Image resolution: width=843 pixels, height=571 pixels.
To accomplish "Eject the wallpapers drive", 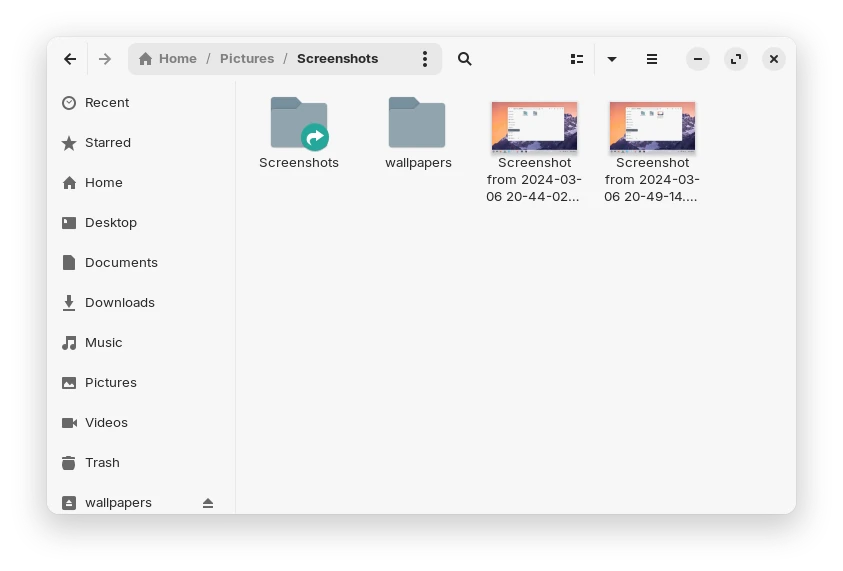I will coord(208,503).
